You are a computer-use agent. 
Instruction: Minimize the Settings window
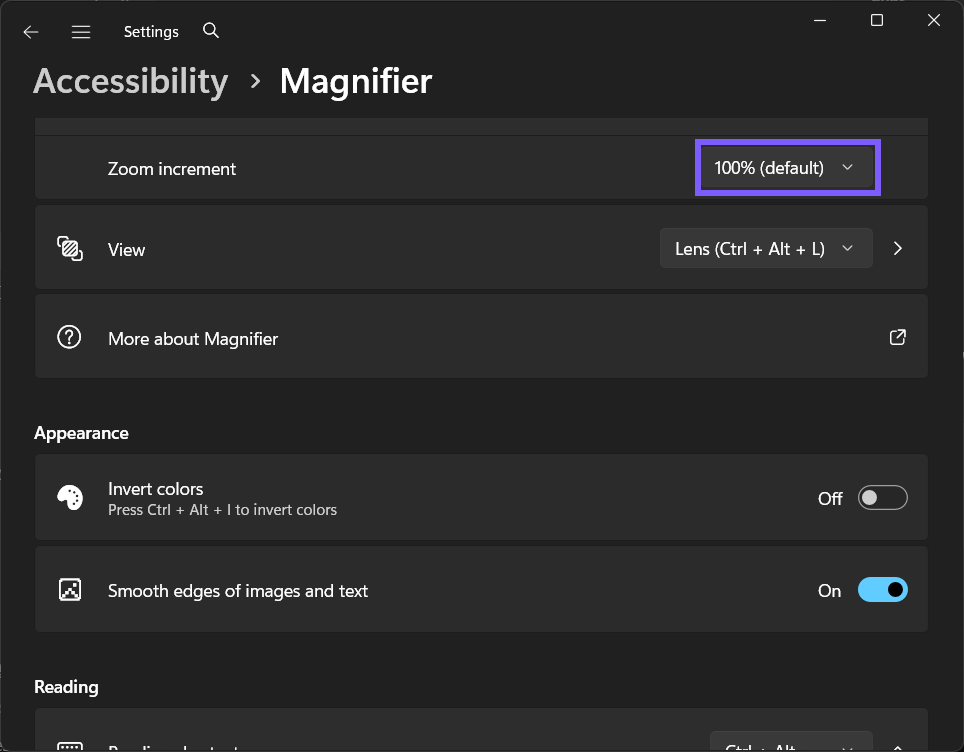point(820,20)
